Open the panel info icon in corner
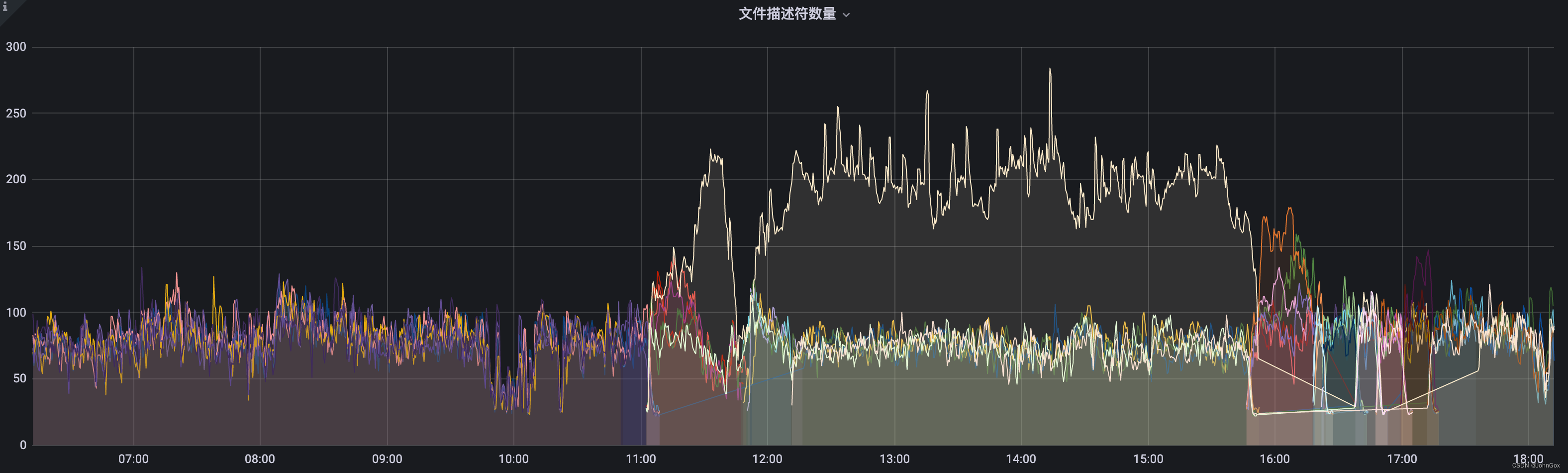 [x=5, y=6]
